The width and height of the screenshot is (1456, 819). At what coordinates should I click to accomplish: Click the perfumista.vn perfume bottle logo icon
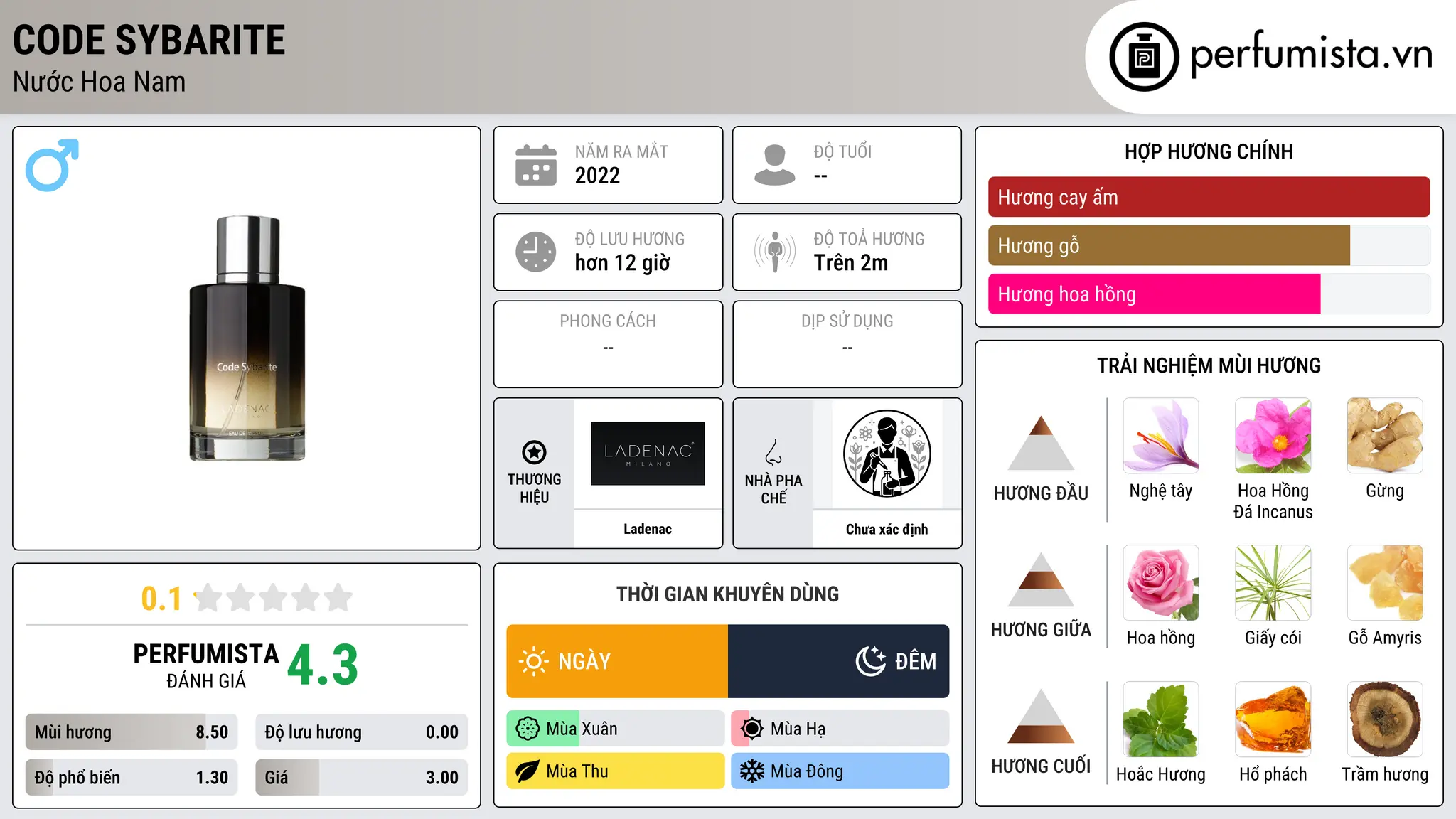click(x=1144, y=57)
